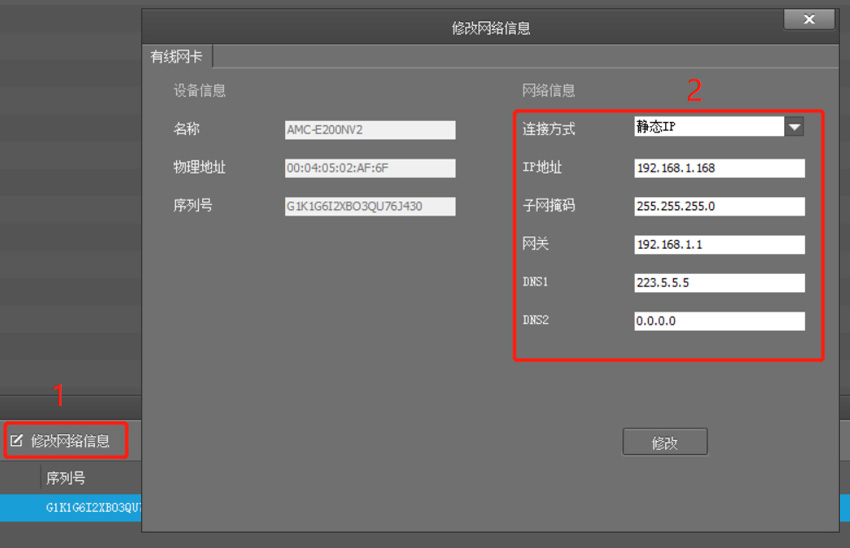Image resolution: width=850 pixels, height=548 pixels.
Task: Click the 物理地址 label
Action: [x=199, y=167]
